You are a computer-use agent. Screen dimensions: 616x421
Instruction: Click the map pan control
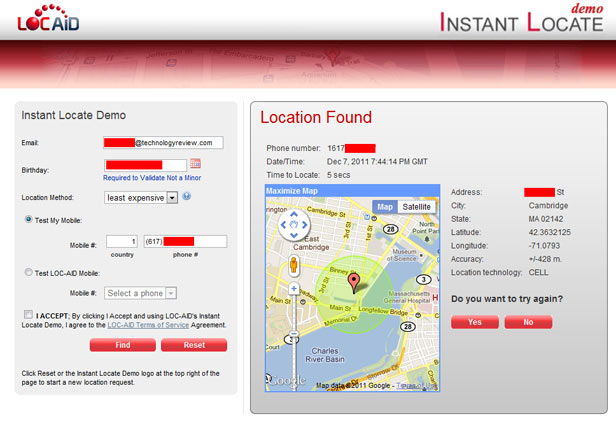pyautogui.click(x=293, y=225)
